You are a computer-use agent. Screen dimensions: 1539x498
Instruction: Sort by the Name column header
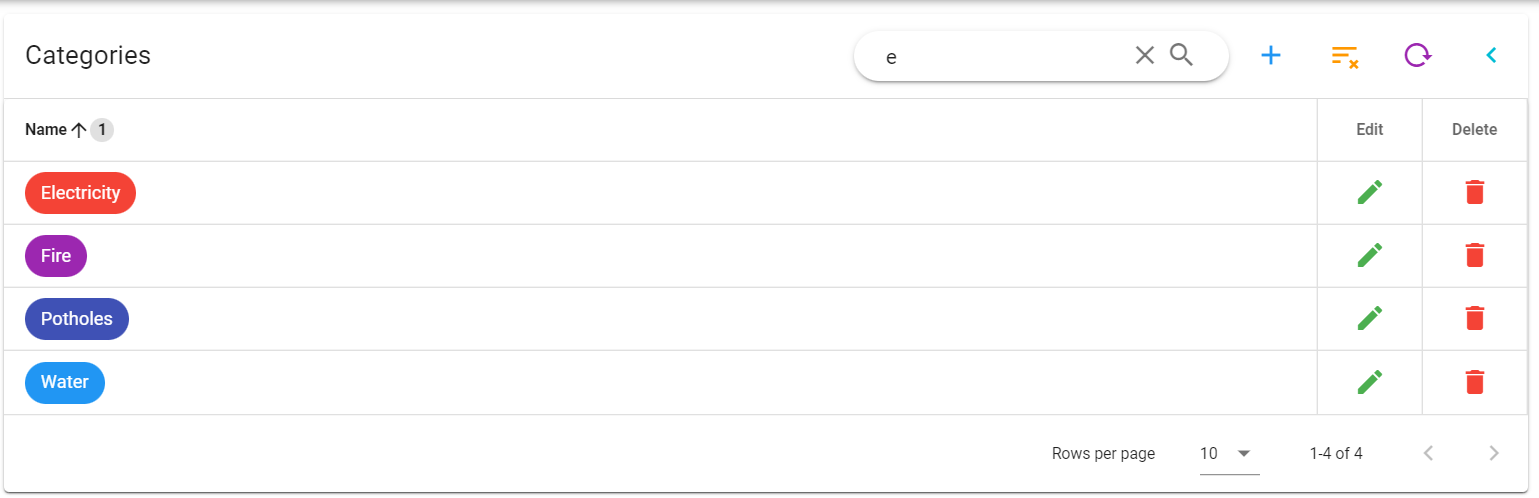[x=46, y=130]
